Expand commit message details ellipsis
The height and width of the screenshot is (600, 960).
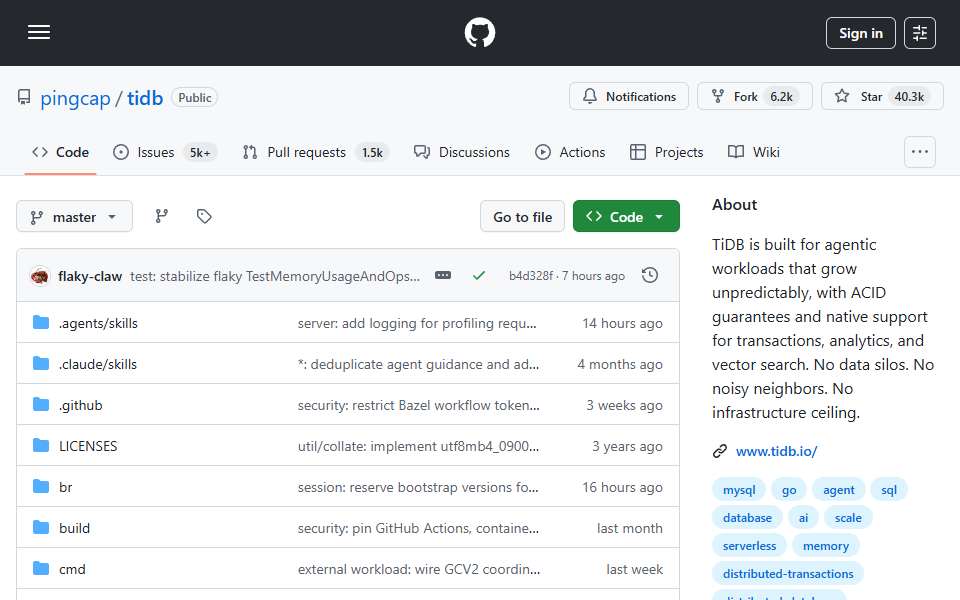(443, 276)
